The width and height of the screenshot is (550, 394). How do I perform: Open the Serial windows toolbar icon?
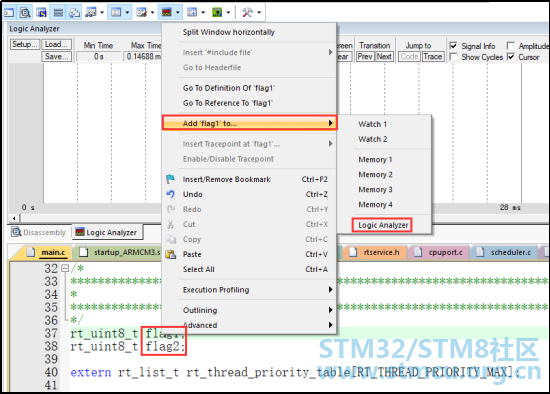141,13
